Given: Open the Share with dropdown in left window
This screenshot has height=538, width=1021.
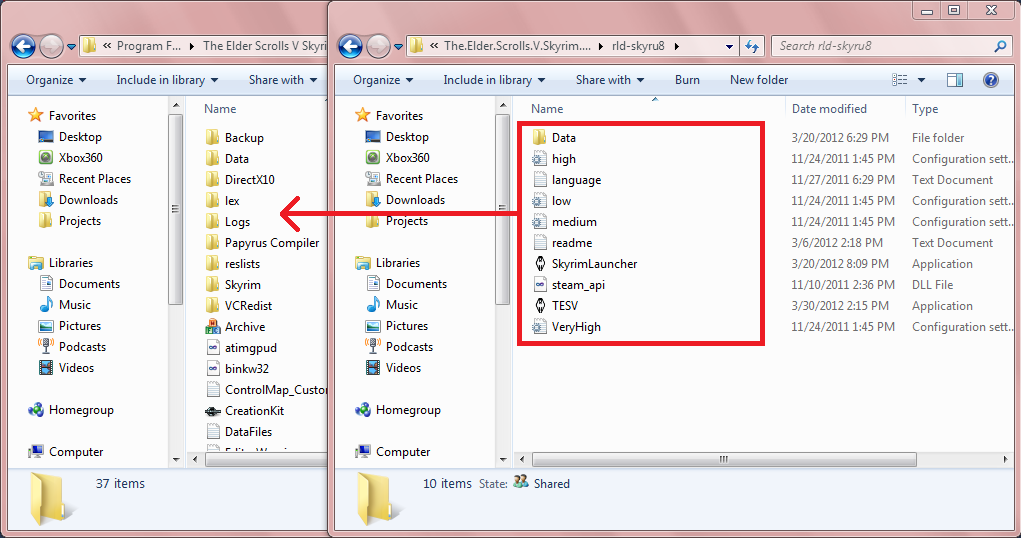Looking at the screenshot, I should point(283,80).
